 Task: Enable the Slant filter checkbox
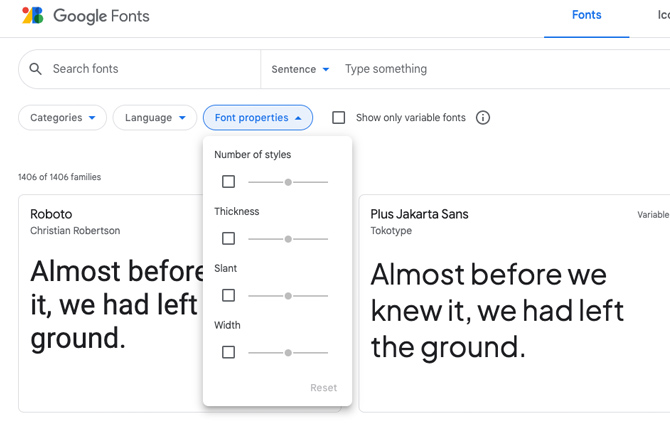click(229, 295)
